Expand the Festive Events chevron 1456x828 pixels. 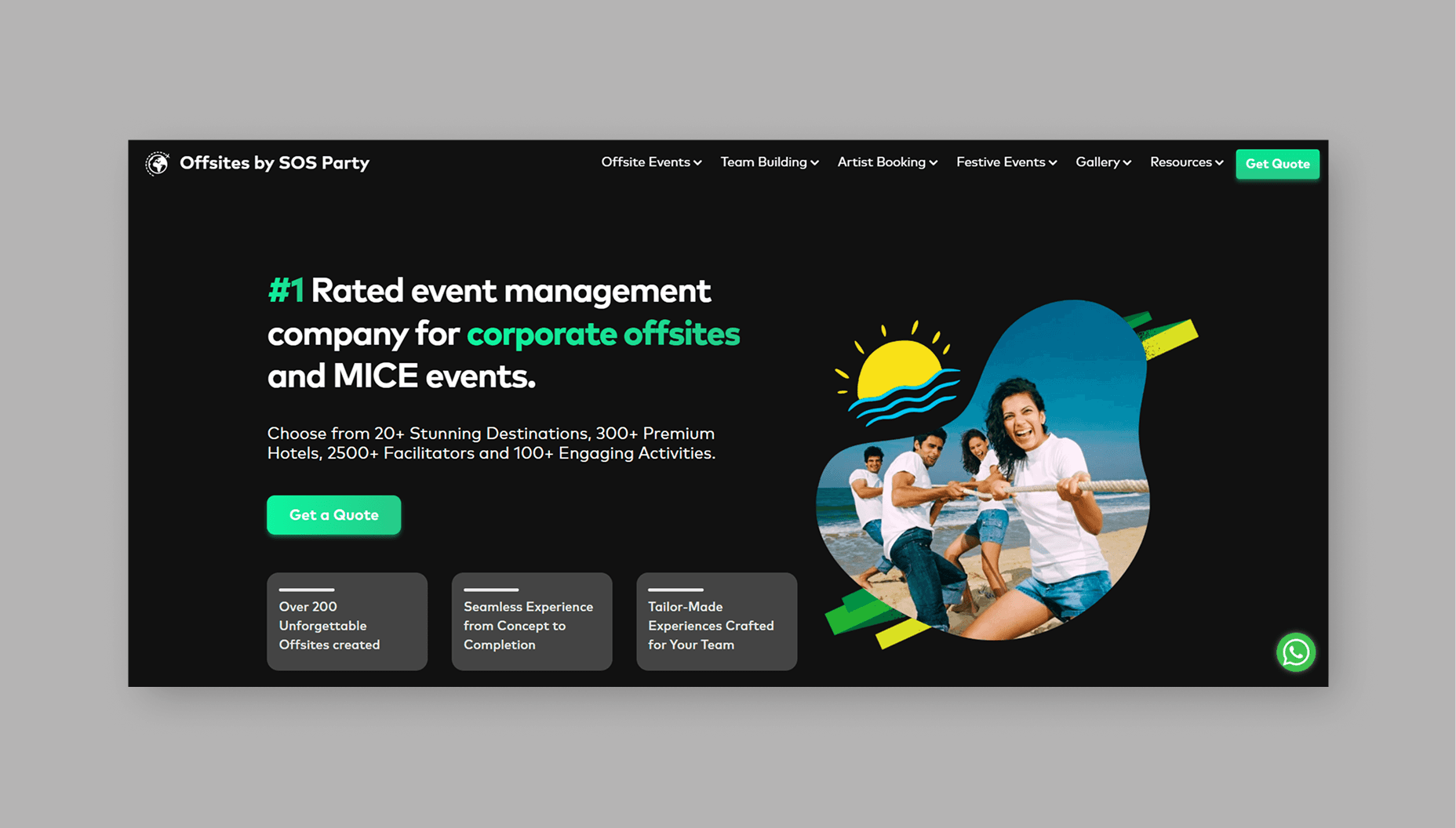point(1053,163)
